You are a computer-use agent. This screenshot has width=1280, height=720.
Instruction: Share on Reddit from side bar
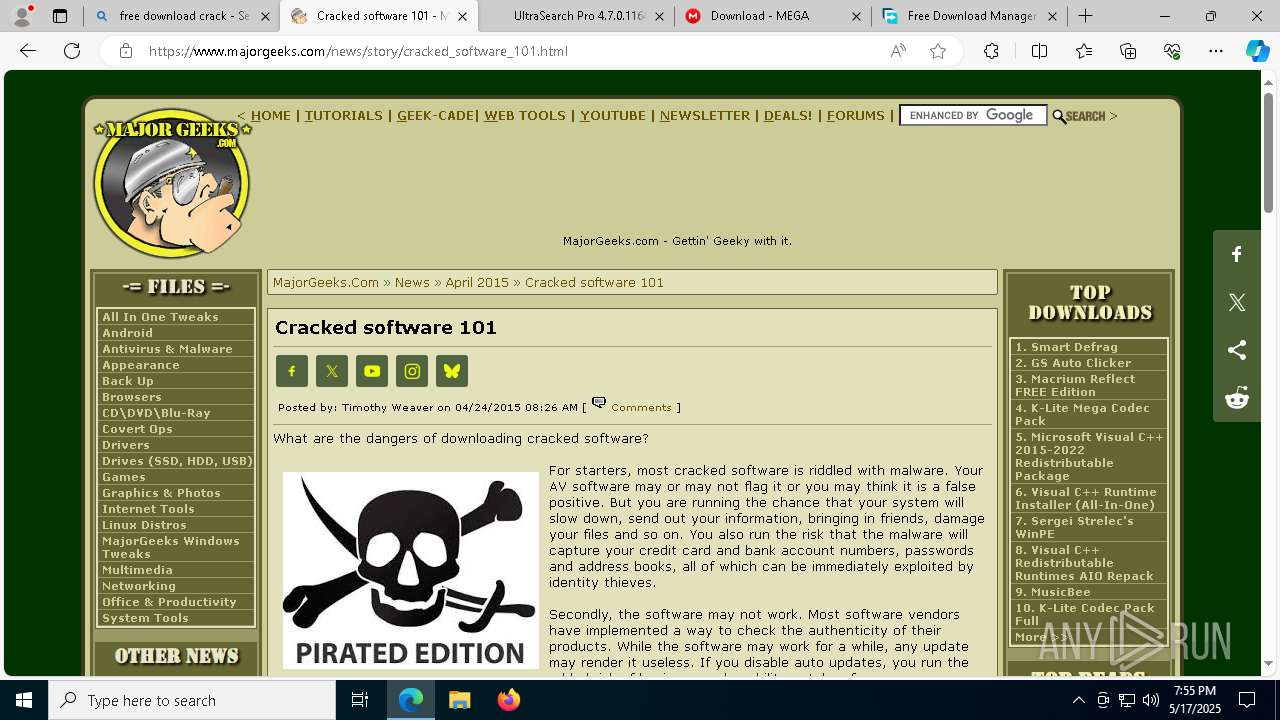(1237, 398)
